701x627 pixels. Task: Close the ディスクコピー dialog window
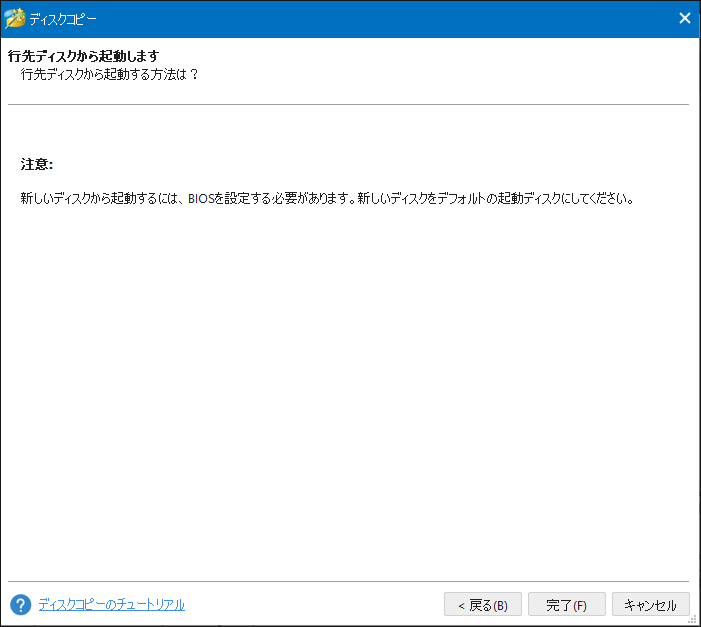685,18
